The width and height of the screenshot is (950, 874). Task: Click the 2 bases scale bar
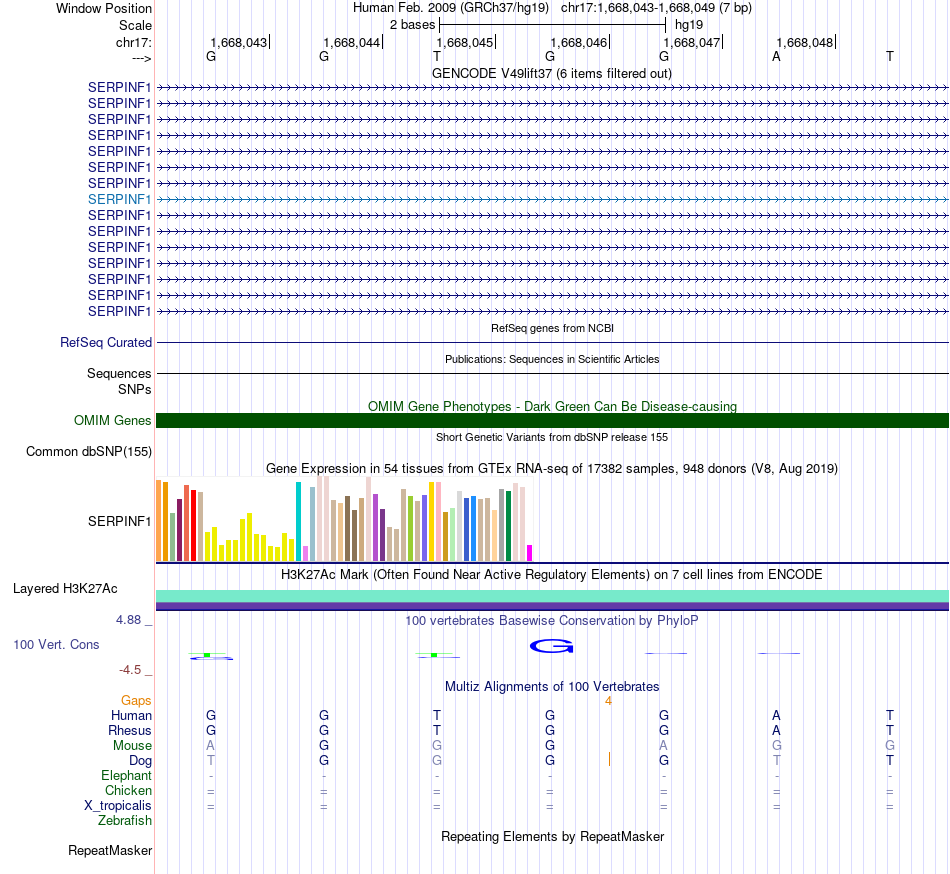[553, 25]
